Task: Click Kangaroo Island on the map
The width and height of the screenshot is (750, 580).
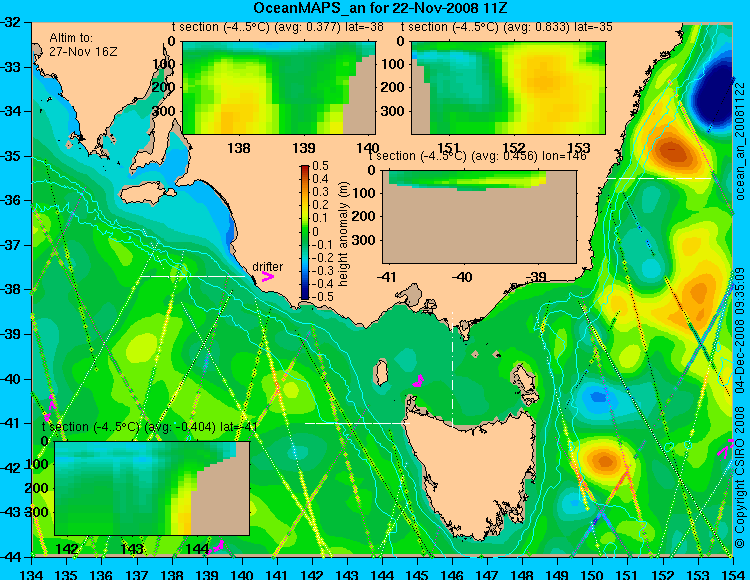Action: pyautogui.click(x=147, y=194)
